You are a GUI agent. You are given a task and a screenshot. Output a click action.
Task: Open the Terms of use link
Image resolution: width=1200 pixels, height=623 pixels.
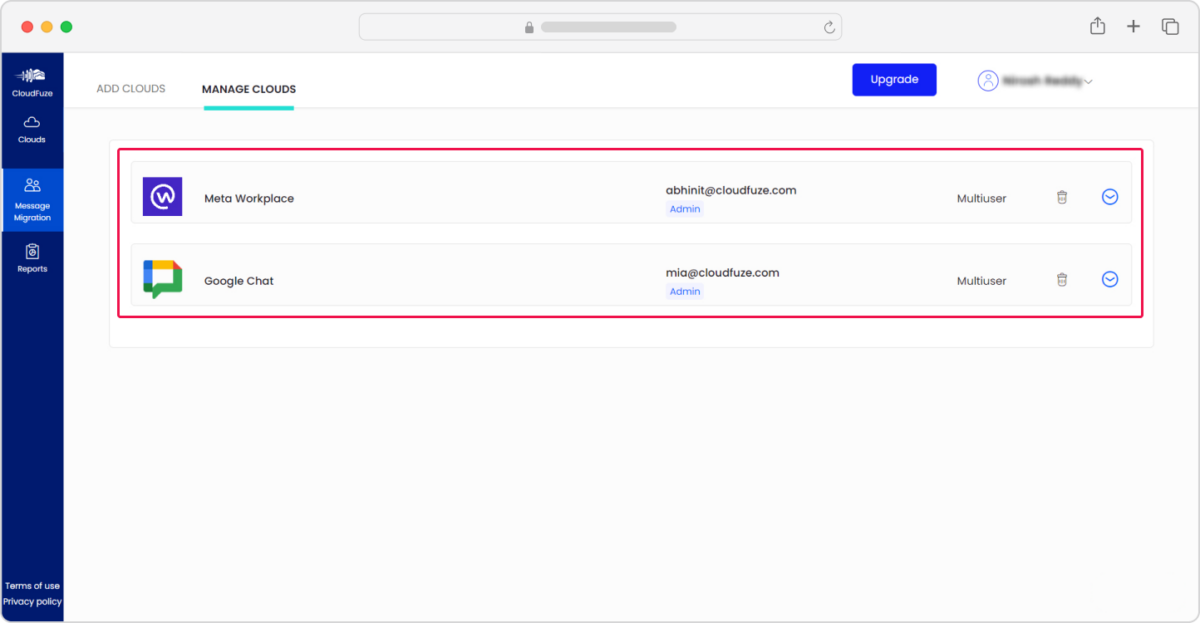pos(32,586)
